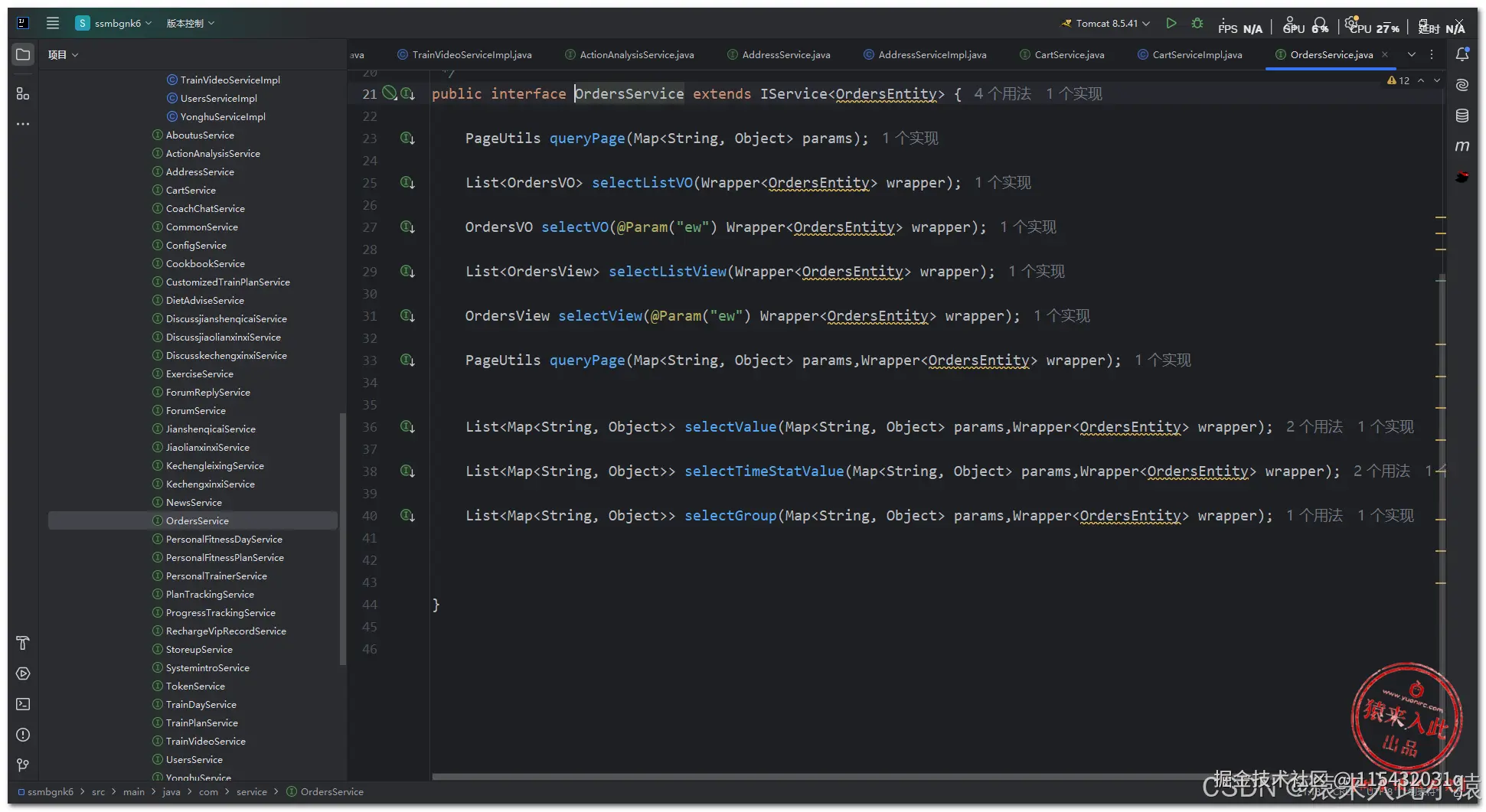Run the Tomcat 8.5.41 configuration
The width and height of the screenshot is (1486, 812).
coord(1171,24)
